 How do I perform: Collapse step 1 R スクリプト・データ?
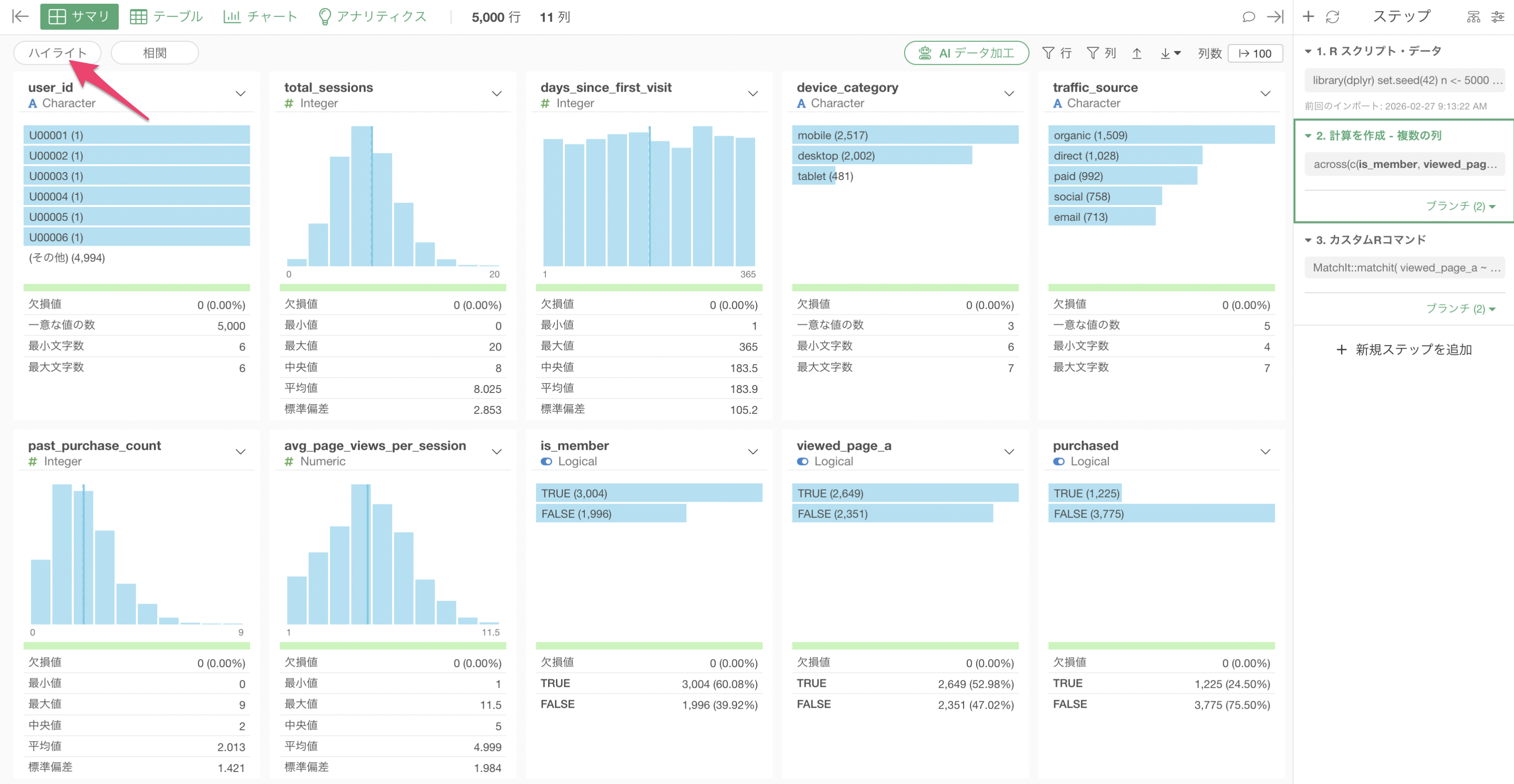point(1308,51)
